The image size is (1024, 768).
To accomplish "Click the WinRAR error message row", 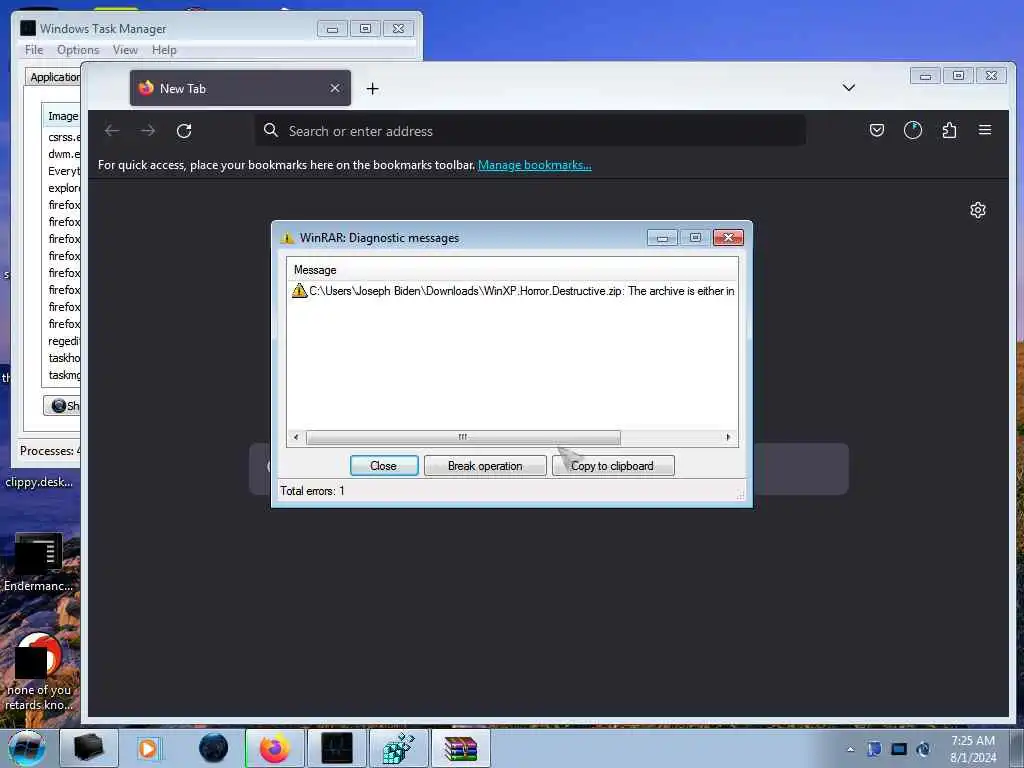I will pyautogui.click(x=513, y=291).
